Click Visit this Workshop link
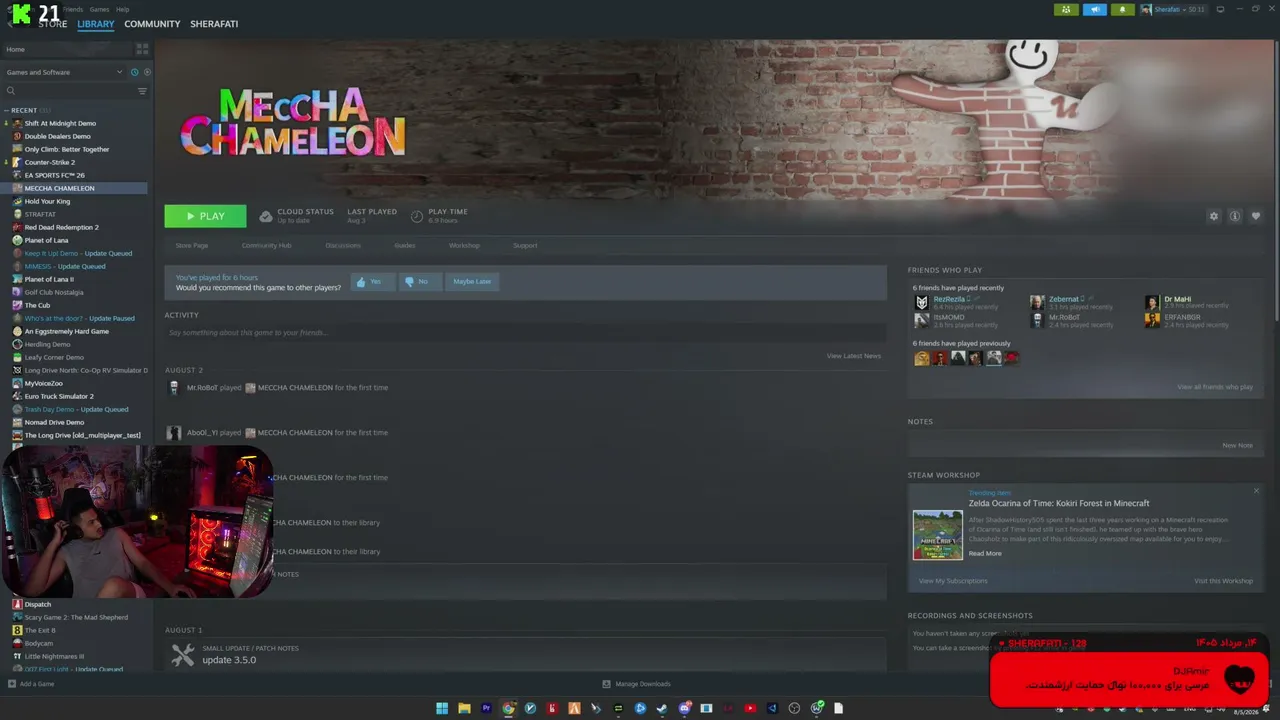The height and width of the screenshot is (720, 1280). (1223, 581)
